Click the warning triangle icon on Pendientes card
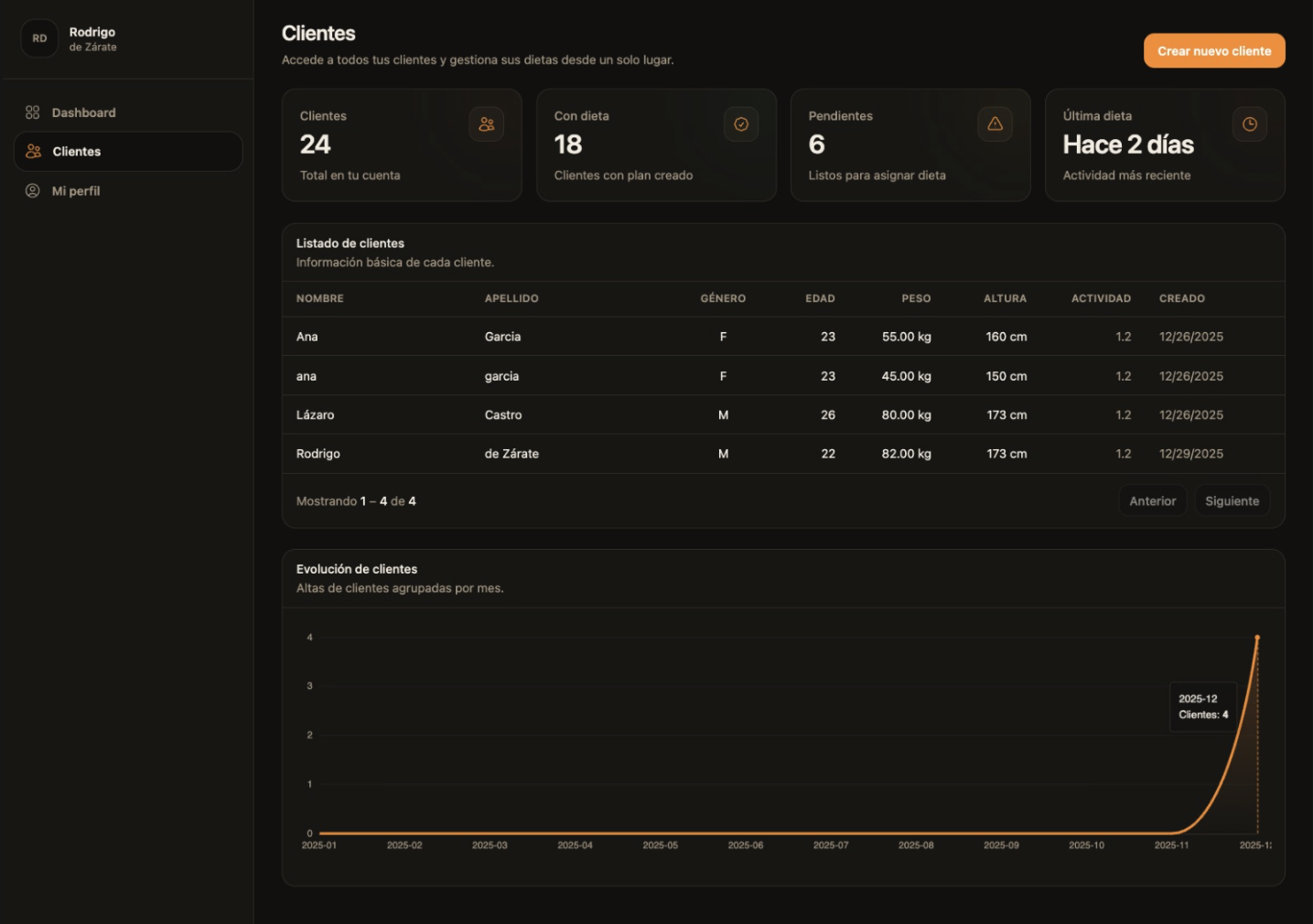This screenshot has height=924, width=1313. [995, 124]
